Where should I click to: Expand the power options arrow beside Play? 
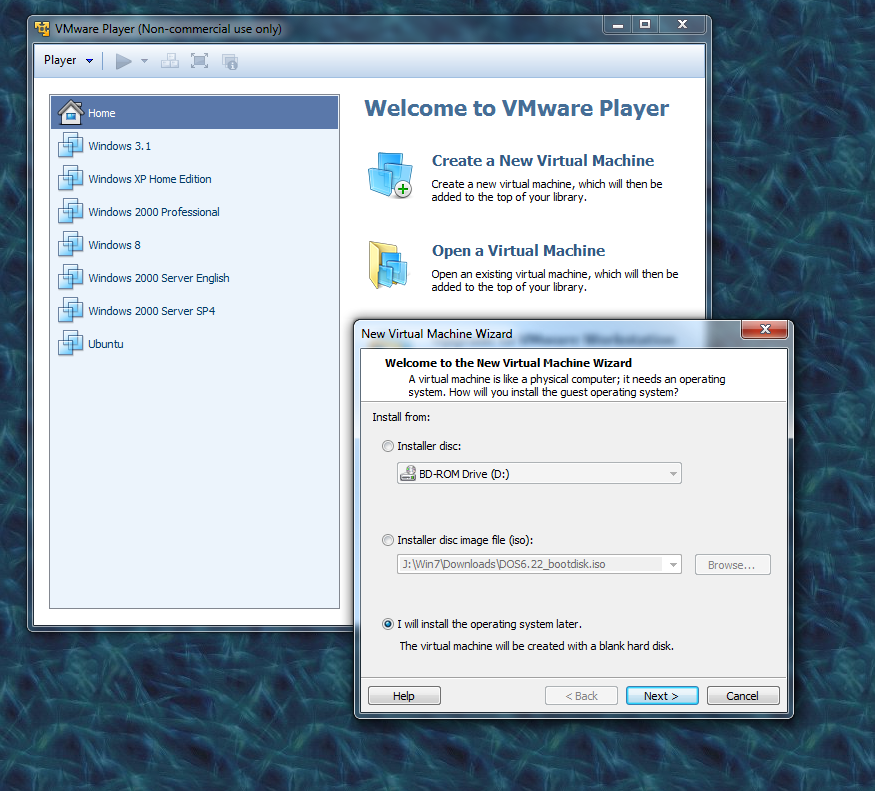point(145,61)
